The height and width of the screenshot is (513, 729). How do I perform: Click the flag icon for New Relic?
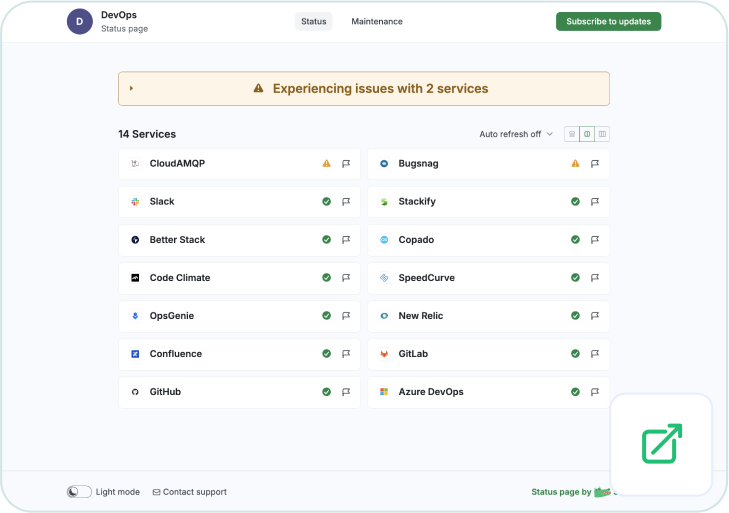tap(595, 316)
